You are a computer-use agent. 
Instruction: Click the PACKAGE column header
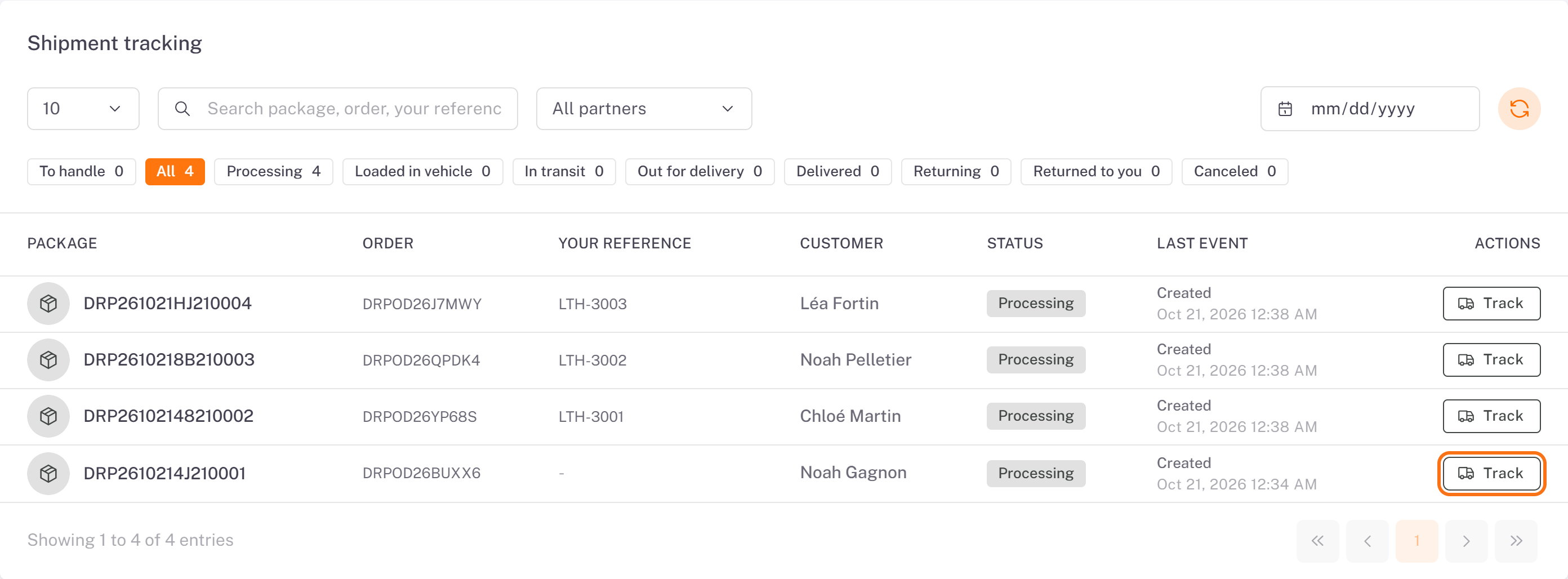62,243
